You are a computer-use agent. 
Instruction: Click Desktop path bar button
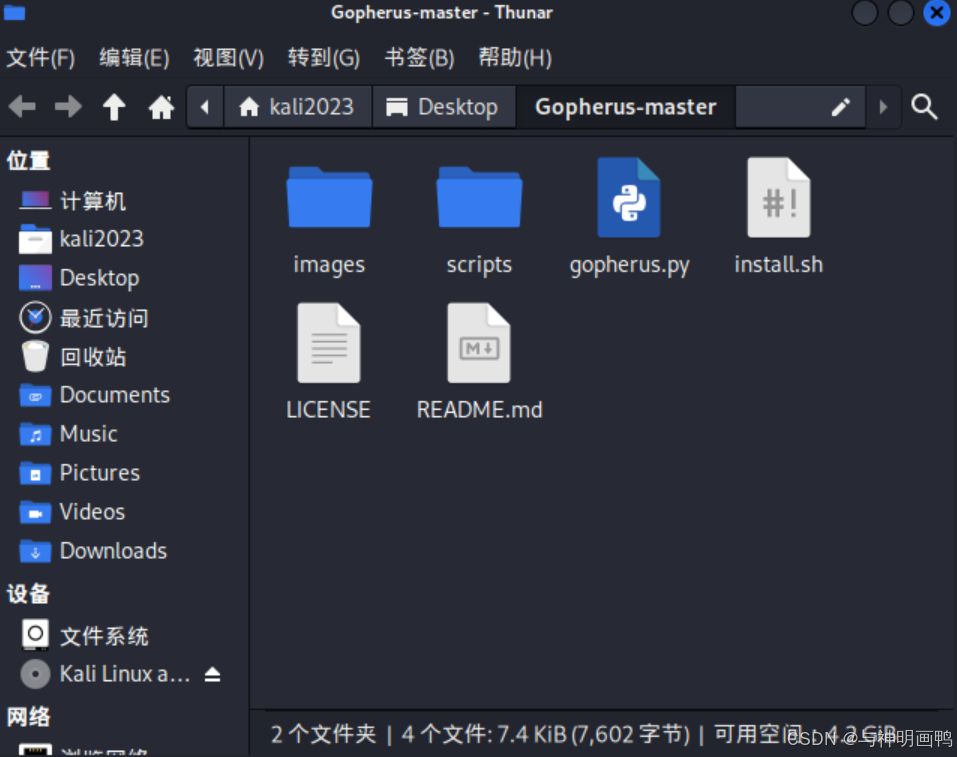point(444,107)
